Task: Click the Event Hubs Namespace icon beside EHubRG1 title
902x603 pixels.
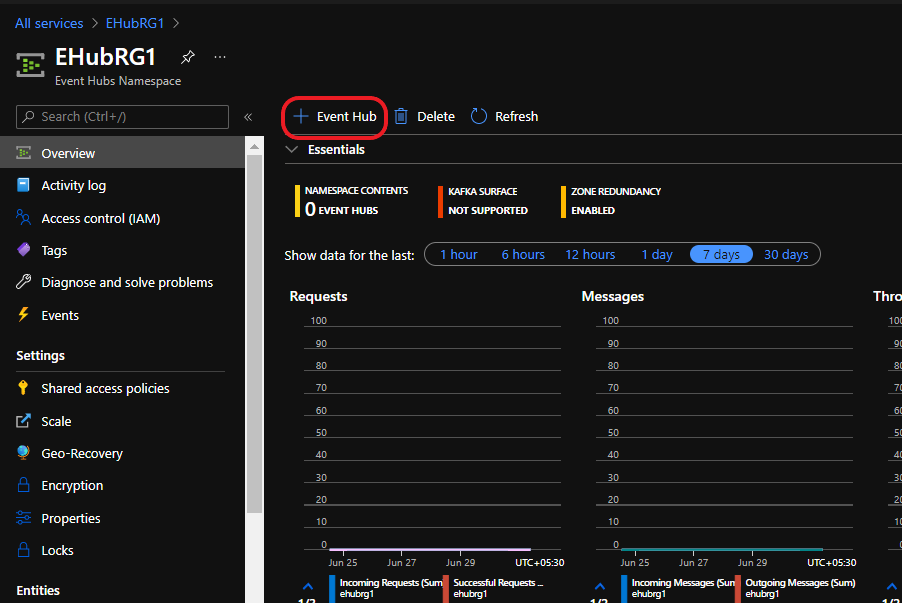Action: [30, 65]
